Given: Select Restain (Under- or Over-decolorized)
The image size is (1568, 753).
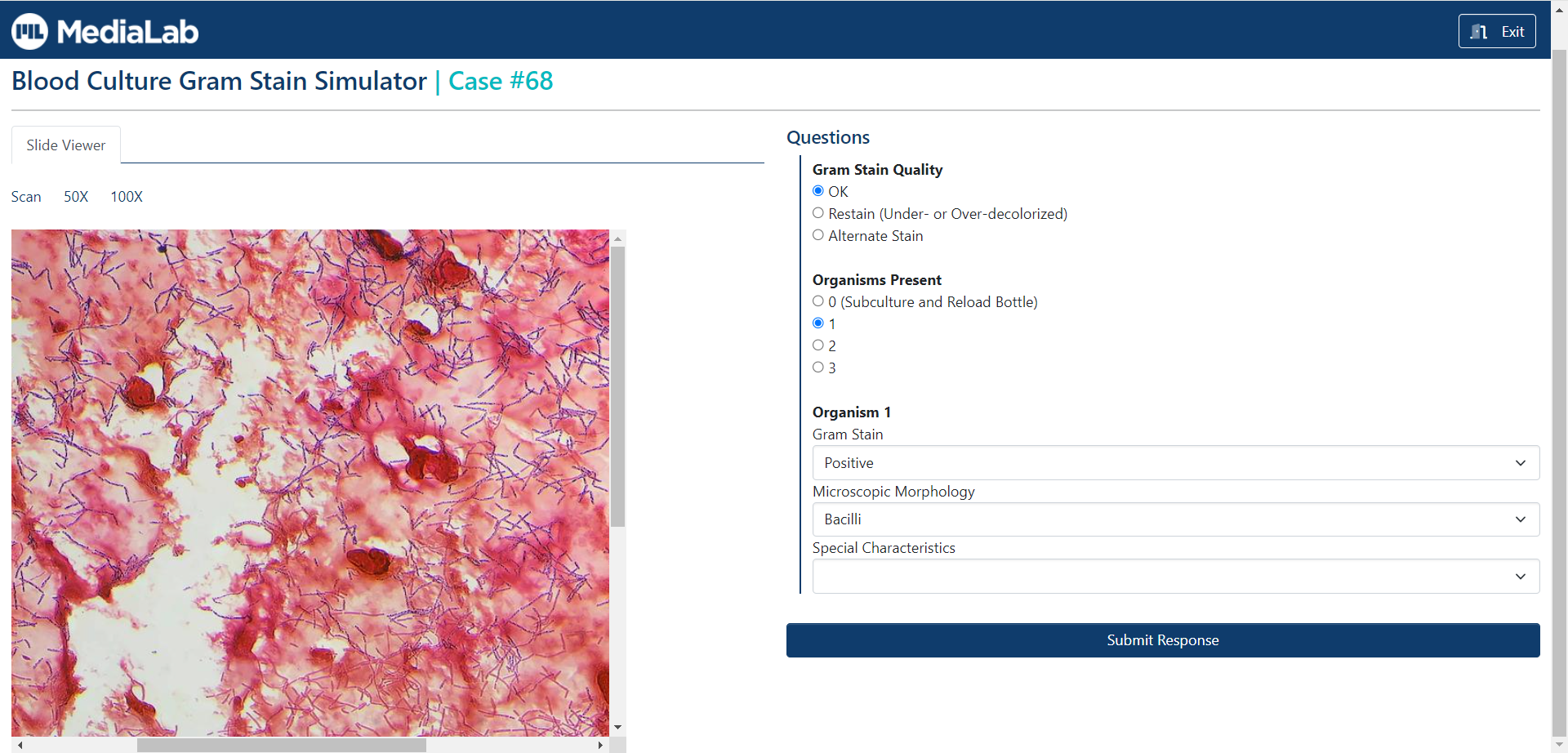Looking at the screenshot, I should tap(818, 212).
